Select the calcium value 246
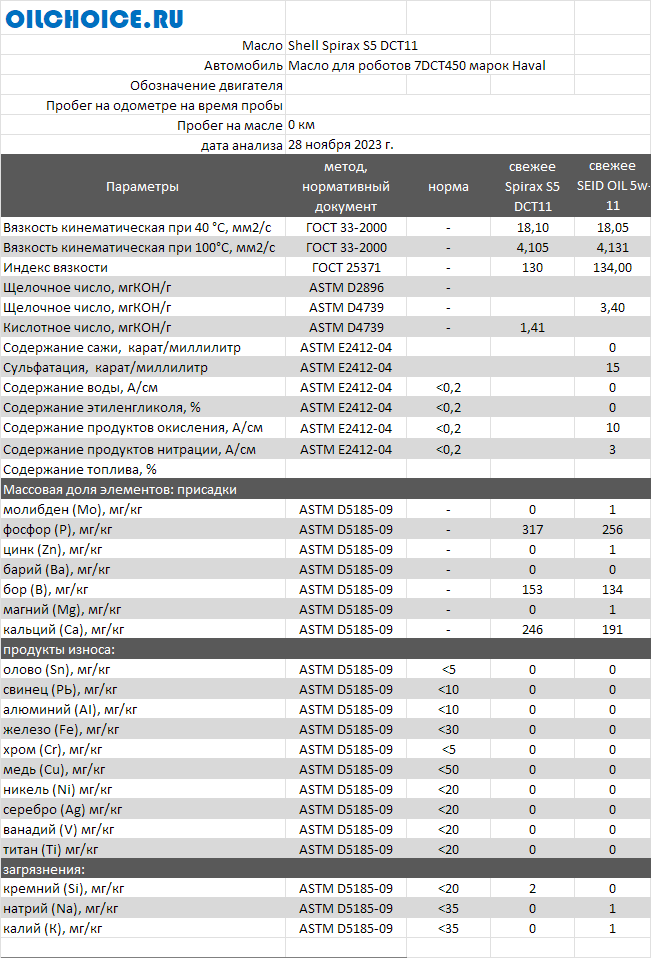 [533, 629]
